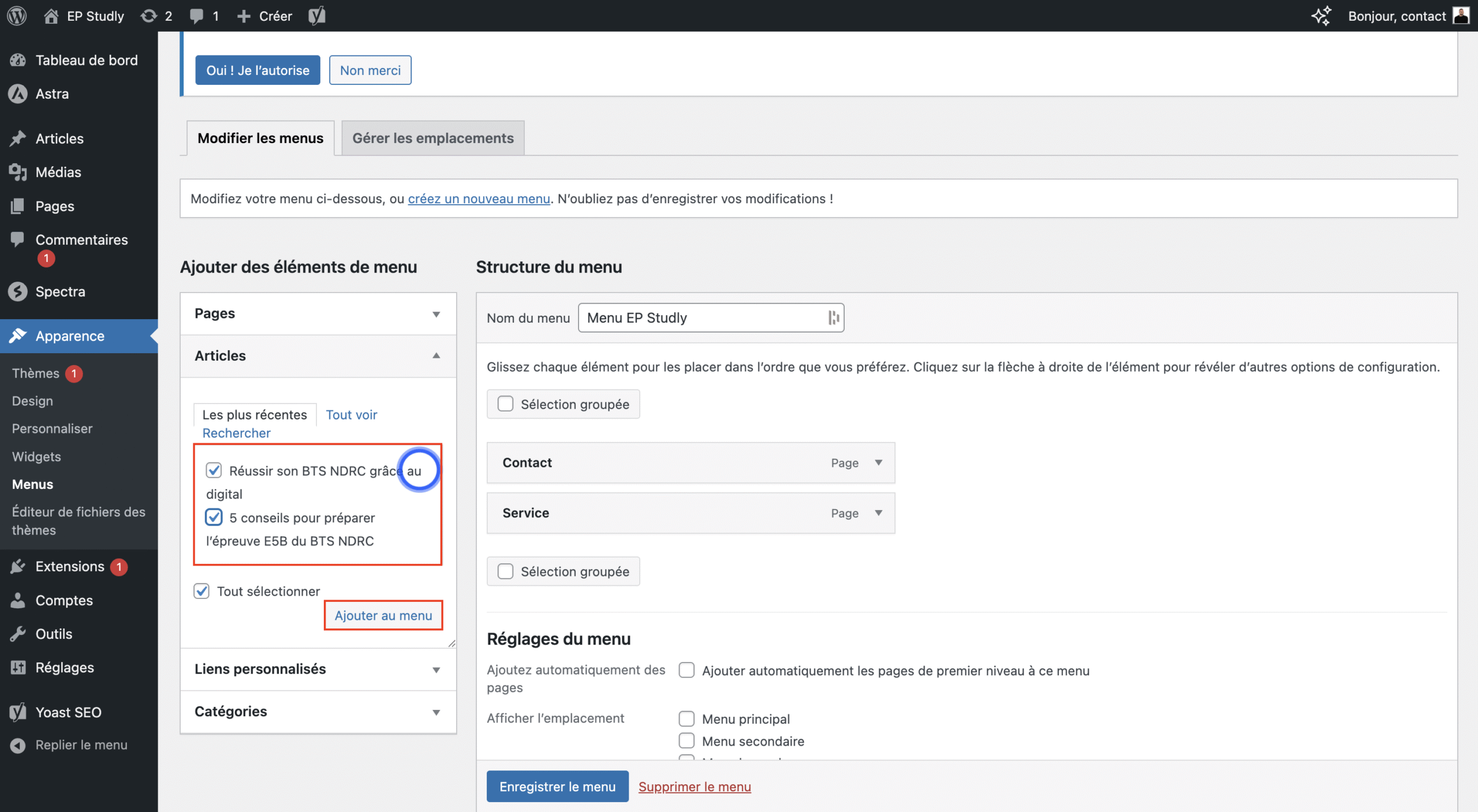1478x812 pixels.
Task: Open Extensions in the sidebar
Action: (69, 566)
